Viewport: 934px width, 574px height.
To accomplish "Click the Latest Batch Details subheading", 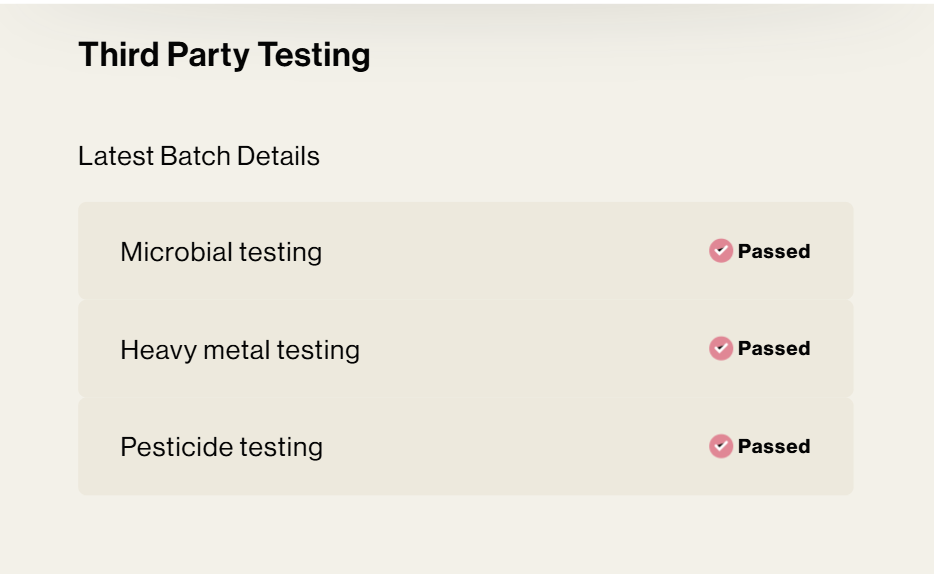I will point(199,156).
